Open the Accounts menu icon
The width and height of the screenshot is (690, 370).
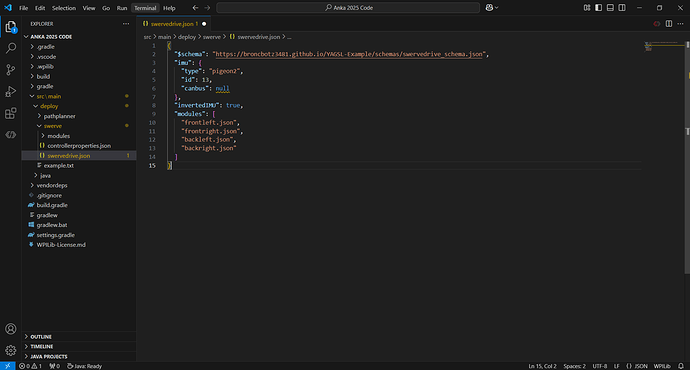[x=11, y=329]
